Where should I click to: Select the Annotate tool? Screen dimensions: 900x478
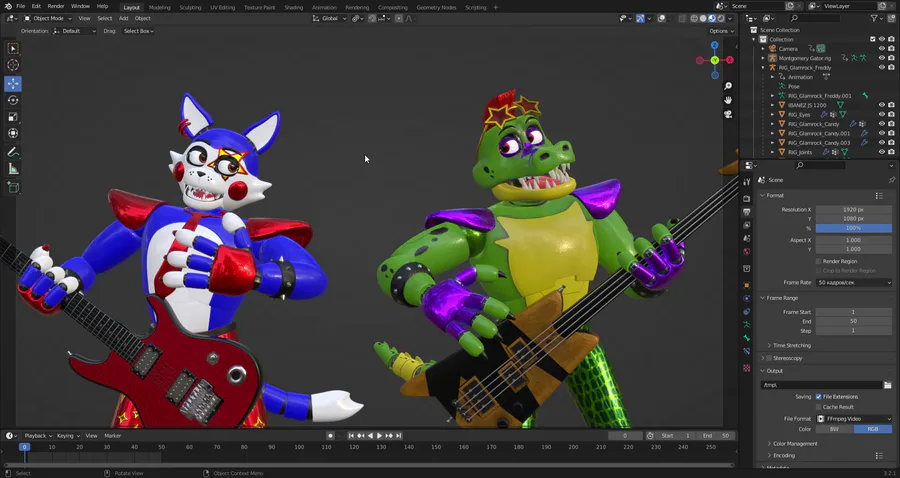(x=13, y=153)
